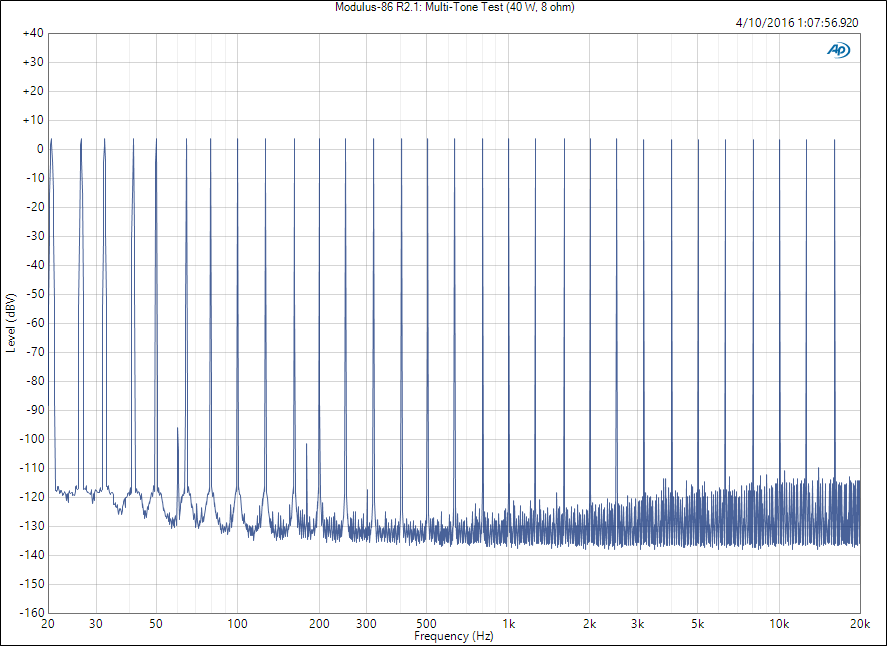Click the timestamp 4/10/2016 1:07:56.920
The width and height of the screenshot is (887, 646).
(x=796, y=23)
